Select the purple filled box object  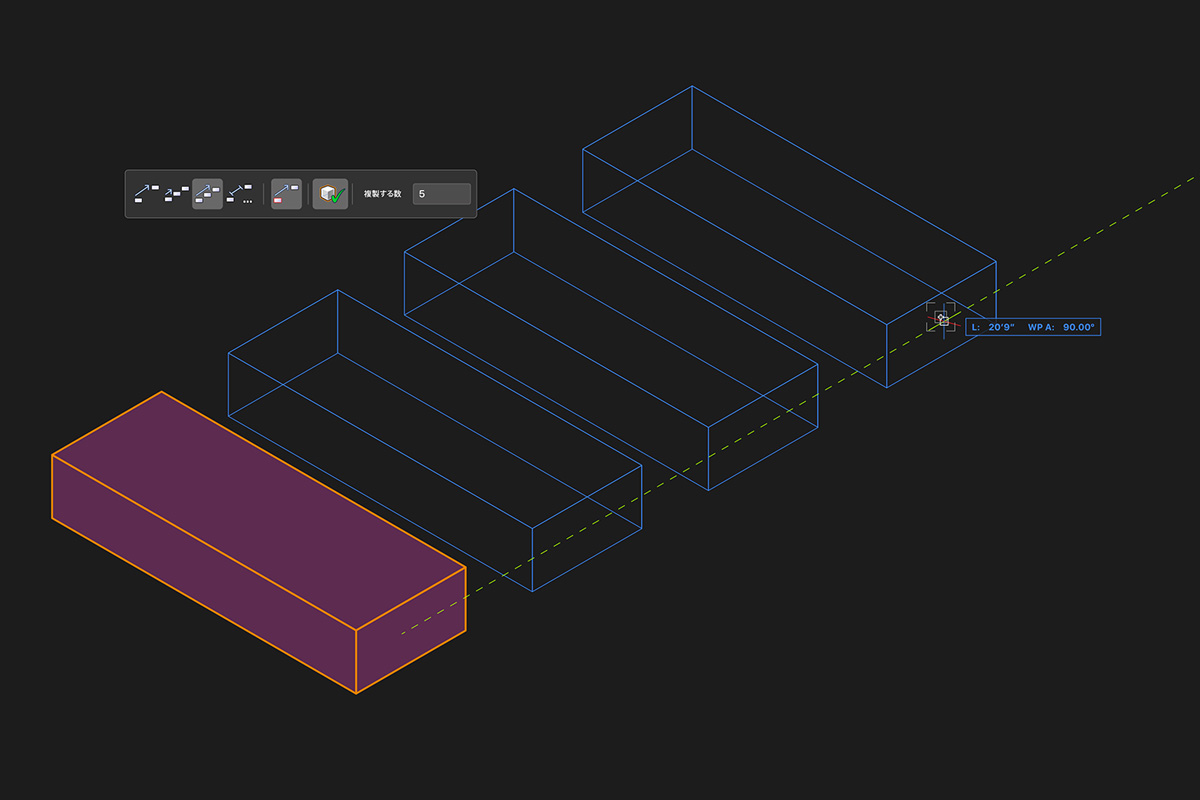point(258,542)
